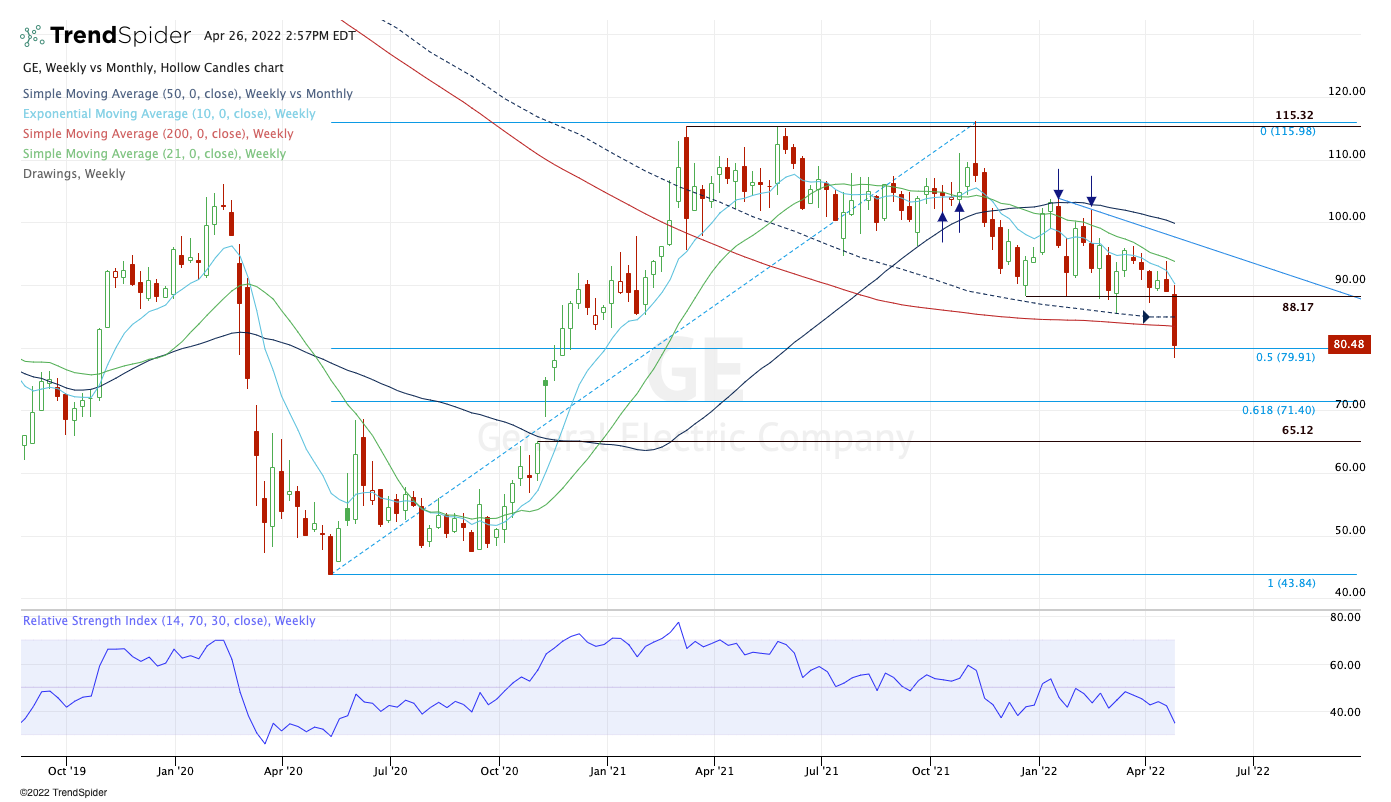Click the TrendSpider spider logo icon
The width and height of the screenshot is (1391, 802).
(32, 36)
